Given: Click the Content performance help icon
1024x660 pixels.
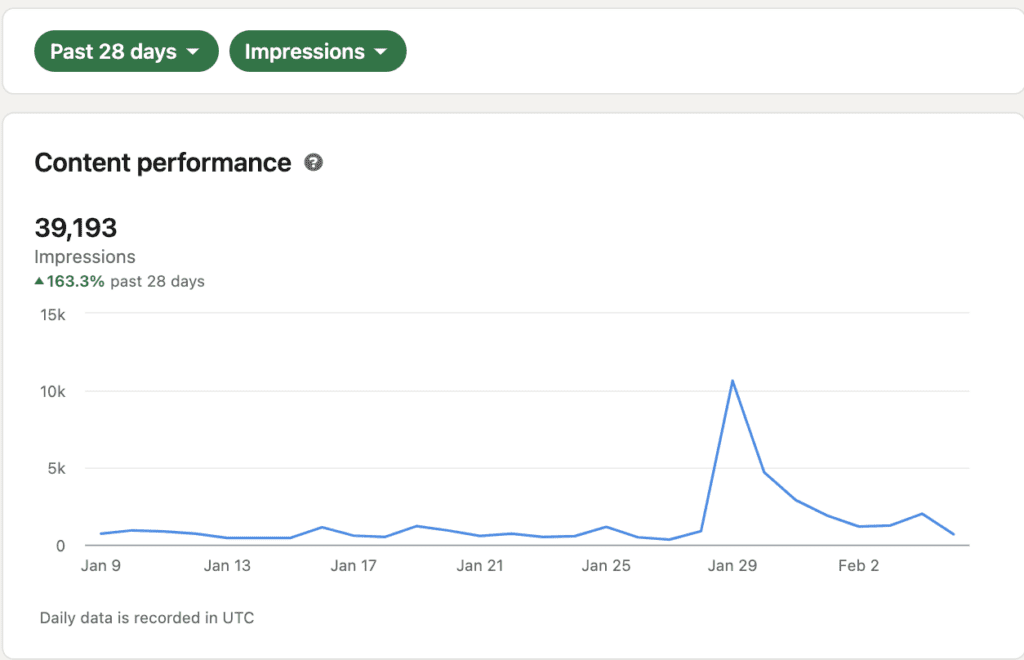Looking at the screenshot, I should pos(313,163).
